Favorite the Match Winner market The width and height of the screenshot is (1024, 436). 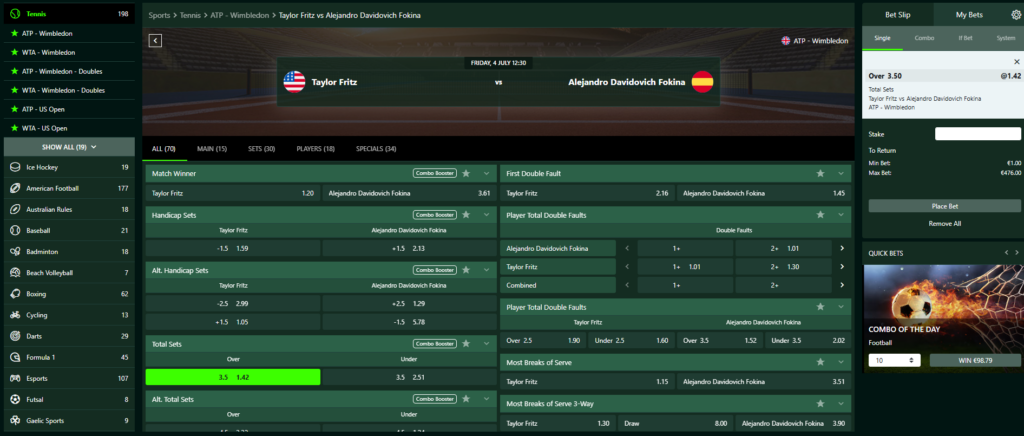pos(466,174)
